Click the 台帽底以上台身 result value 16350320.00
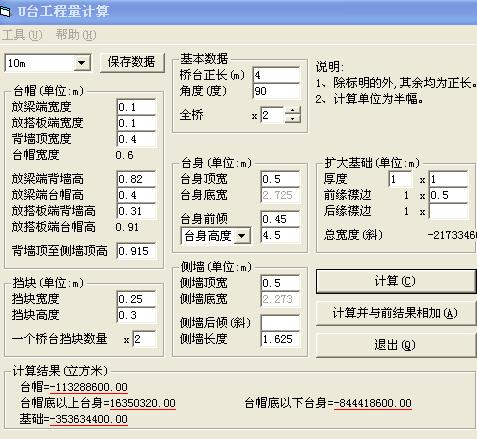 click(x=143, y=403)
